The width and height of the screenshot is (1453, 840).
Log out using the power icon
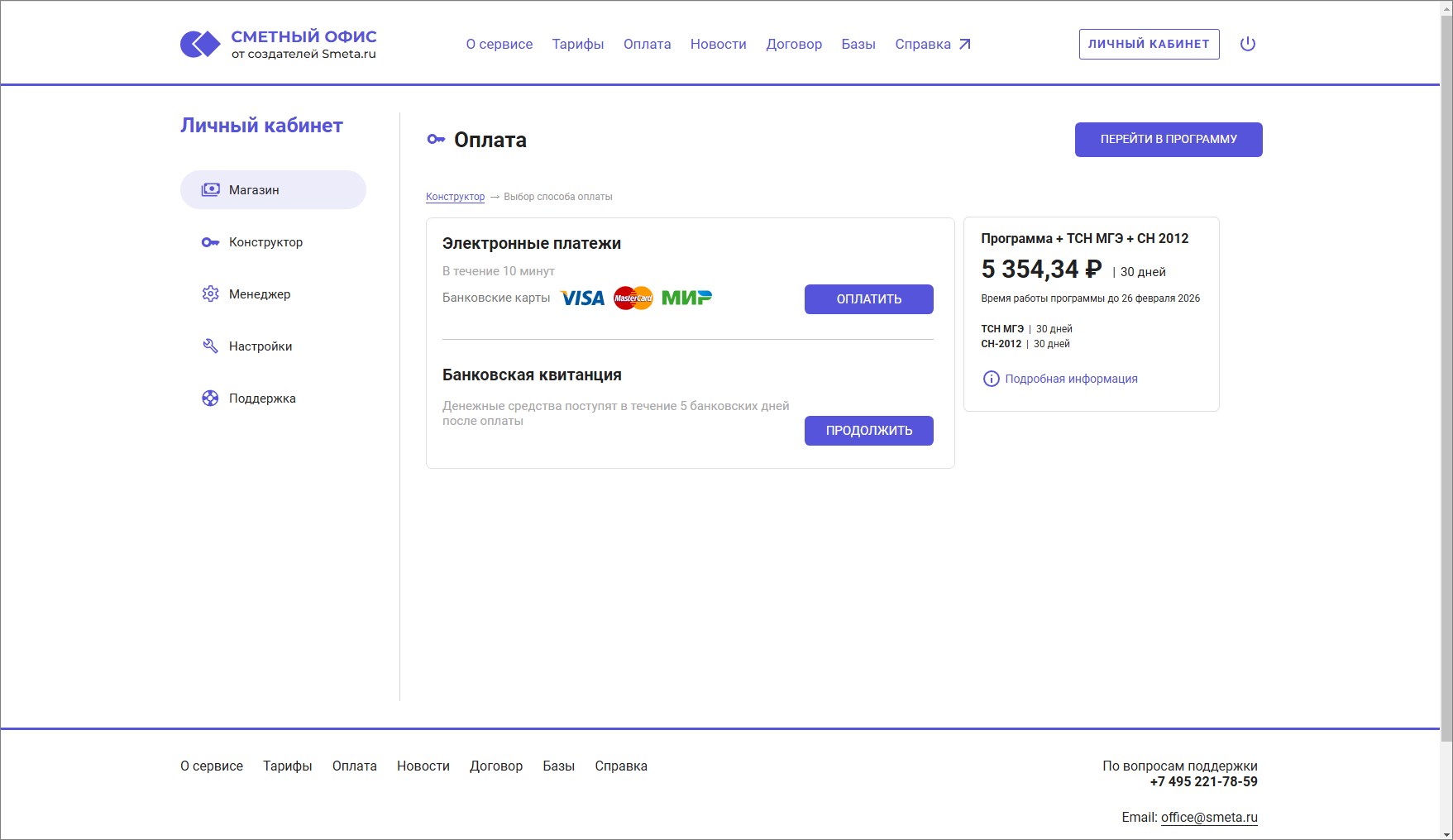[1248, 44]
